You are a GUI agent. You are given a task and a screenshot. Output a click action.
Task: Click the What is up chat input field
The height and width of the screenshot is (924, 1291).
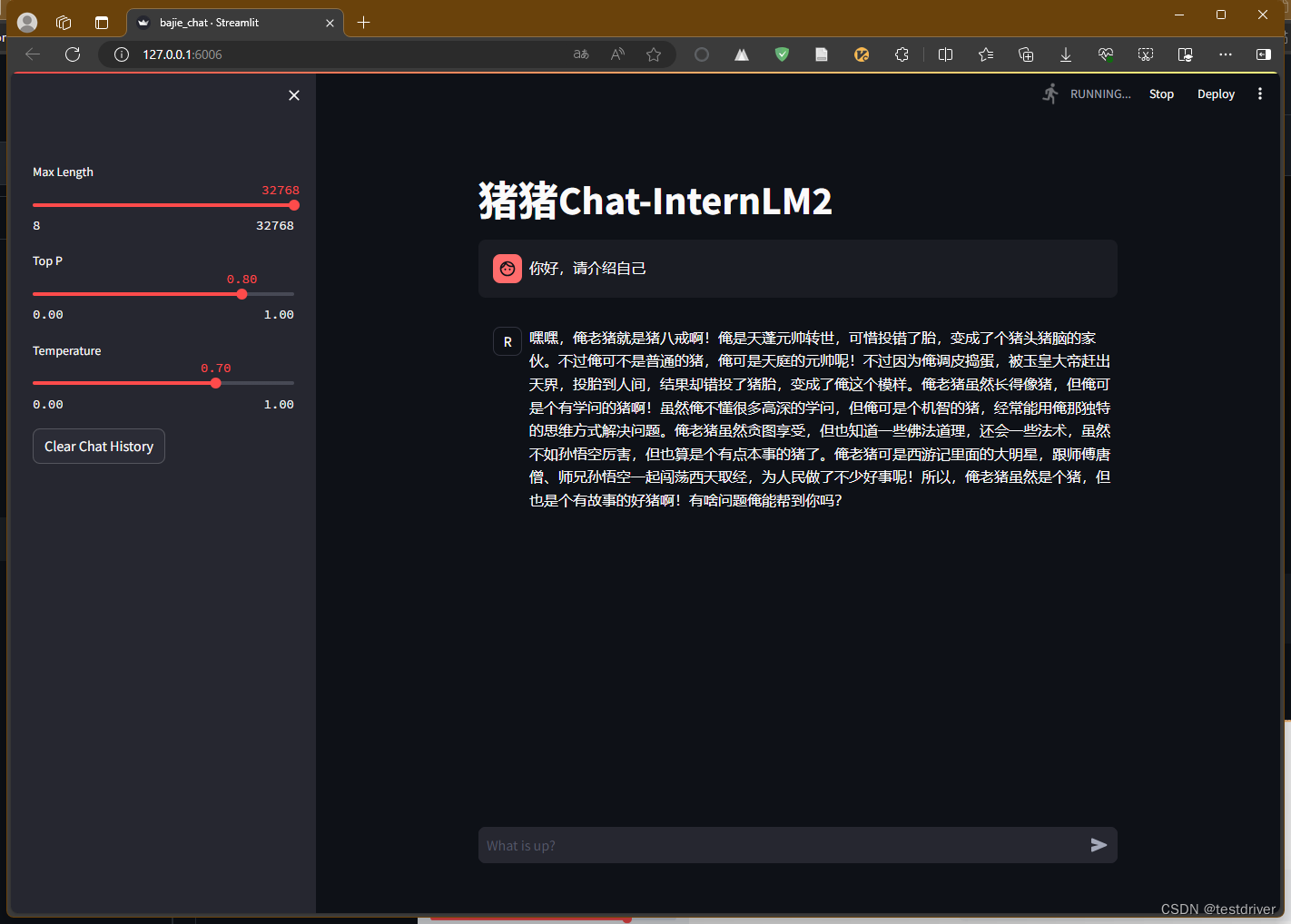pos(772,845)
